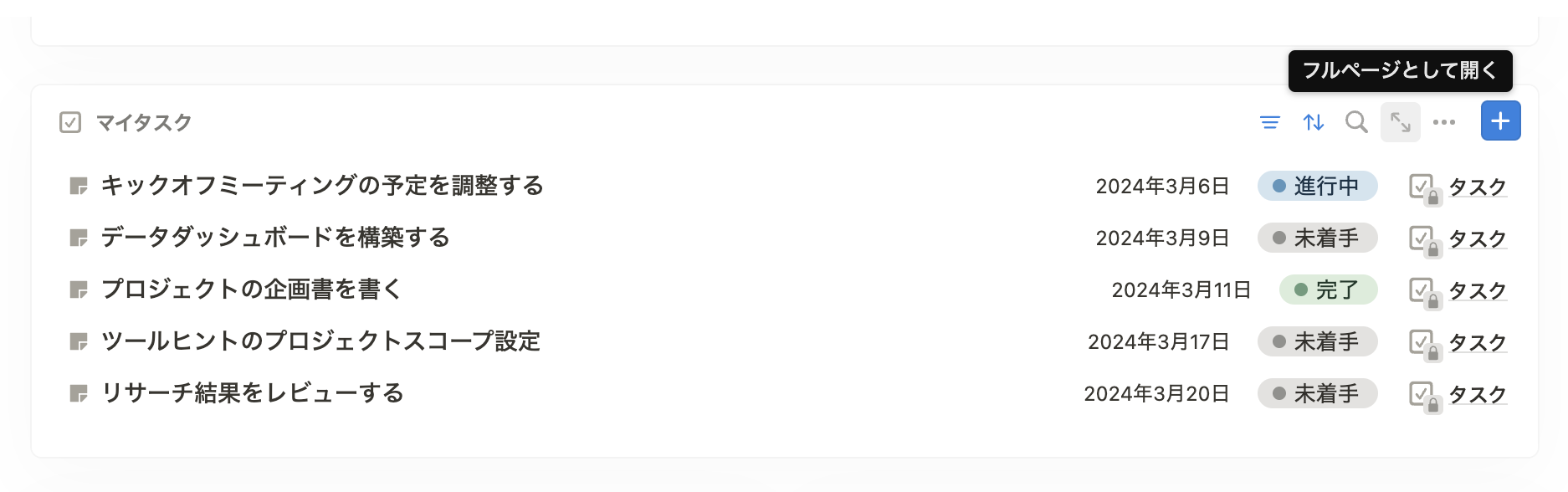The width and height of the screenshot is (1568, 492).
Task: Click page icon beside キックオフミーティング task
Action: click(79, 186)
